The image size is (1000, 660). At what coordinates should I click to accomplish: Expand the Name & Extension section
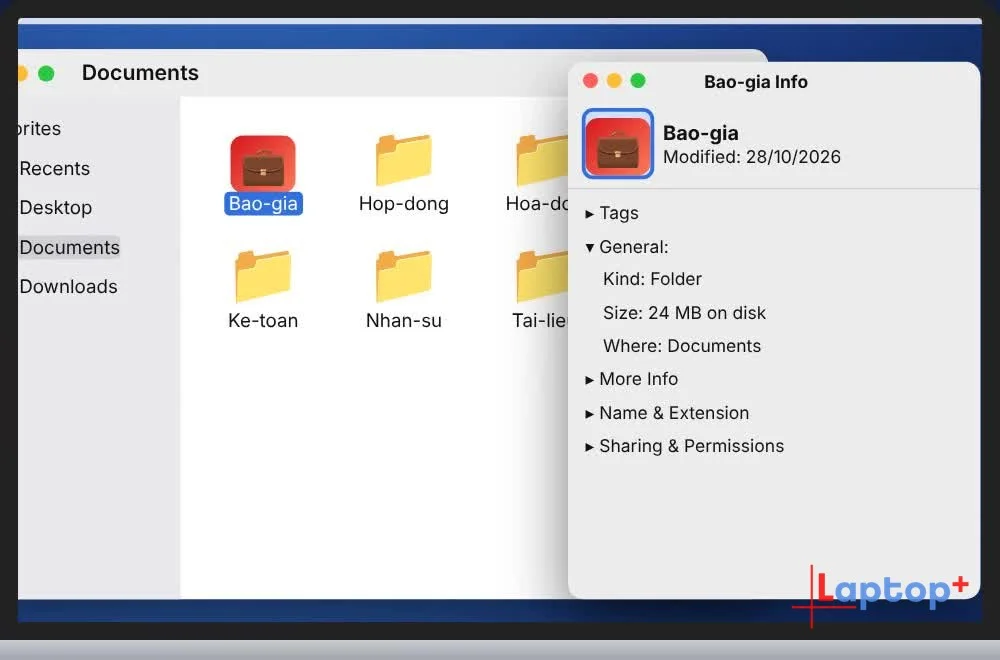coord(589,414)
